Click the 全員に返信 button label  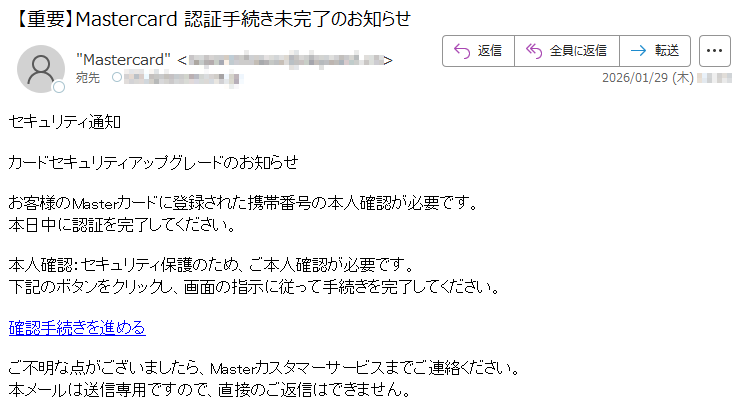pos(578,51)
